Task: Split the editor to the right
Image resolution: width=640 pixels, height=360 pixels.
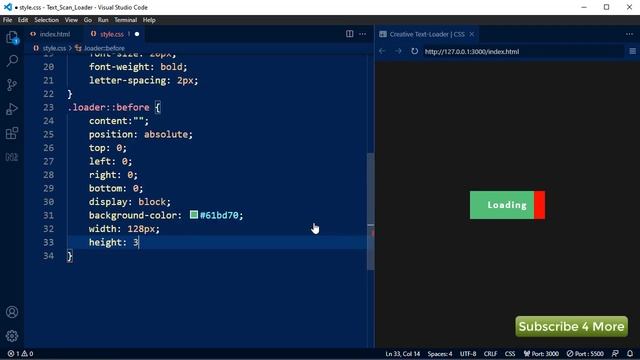Action: click(349, 34)
